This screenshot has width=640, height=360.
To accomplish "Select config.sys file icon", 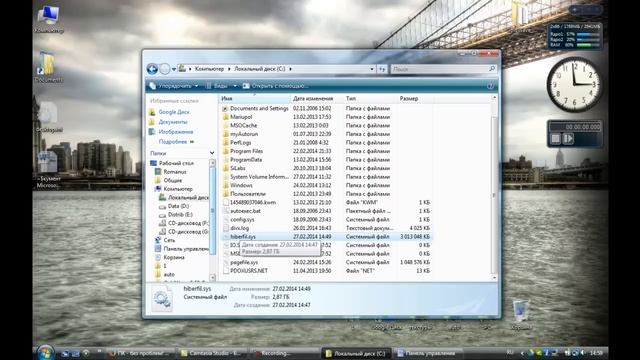I will click(225, 220).
